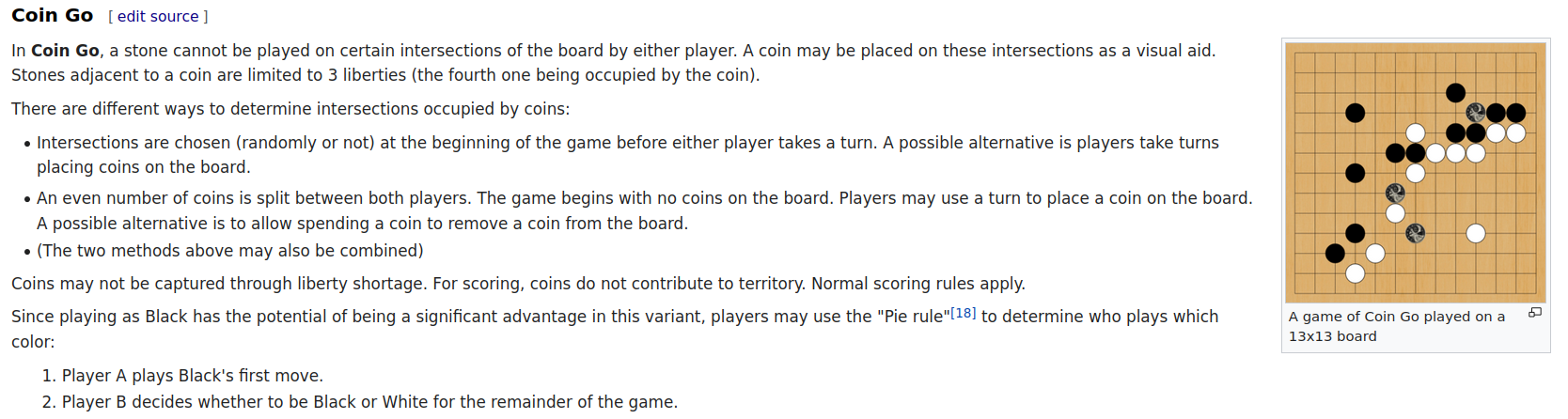Click the coin above the white stone mid-board
The image size is (1568, 419).
click(1395, 193)
